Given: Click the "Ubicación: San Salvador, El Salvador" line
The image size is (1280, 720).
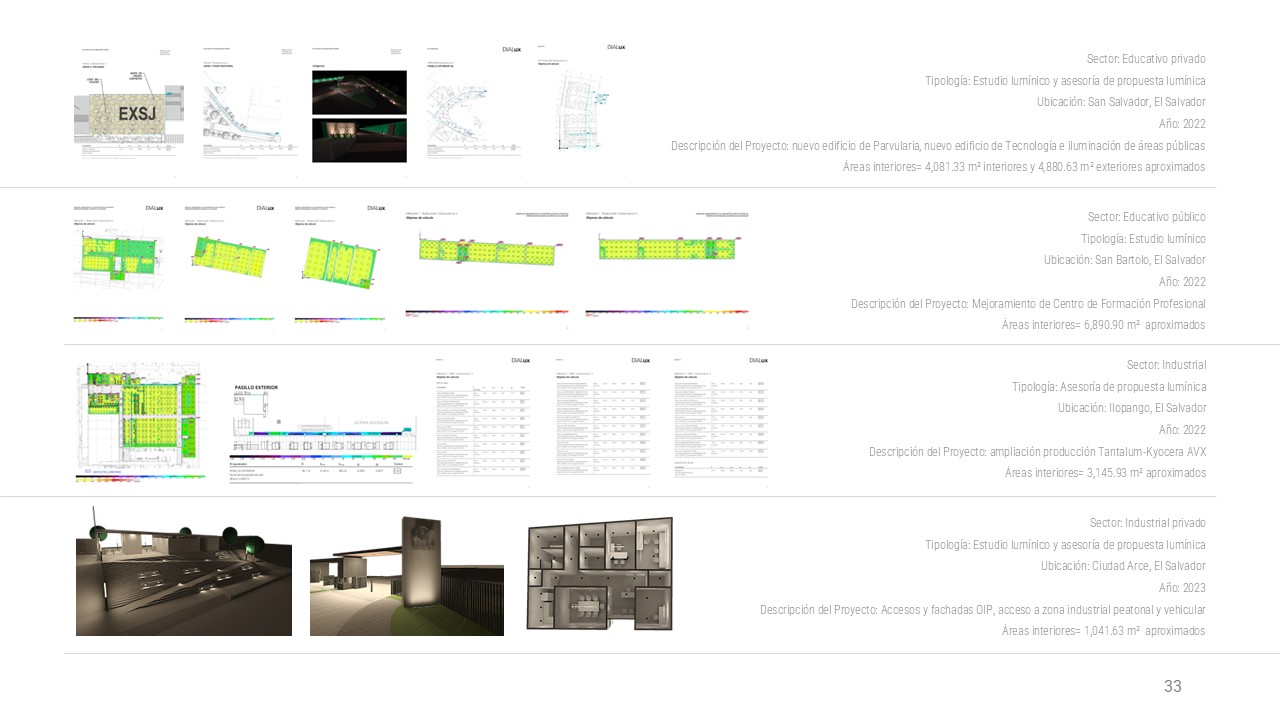Looking at the screenshot, I should click(1121, 102).
